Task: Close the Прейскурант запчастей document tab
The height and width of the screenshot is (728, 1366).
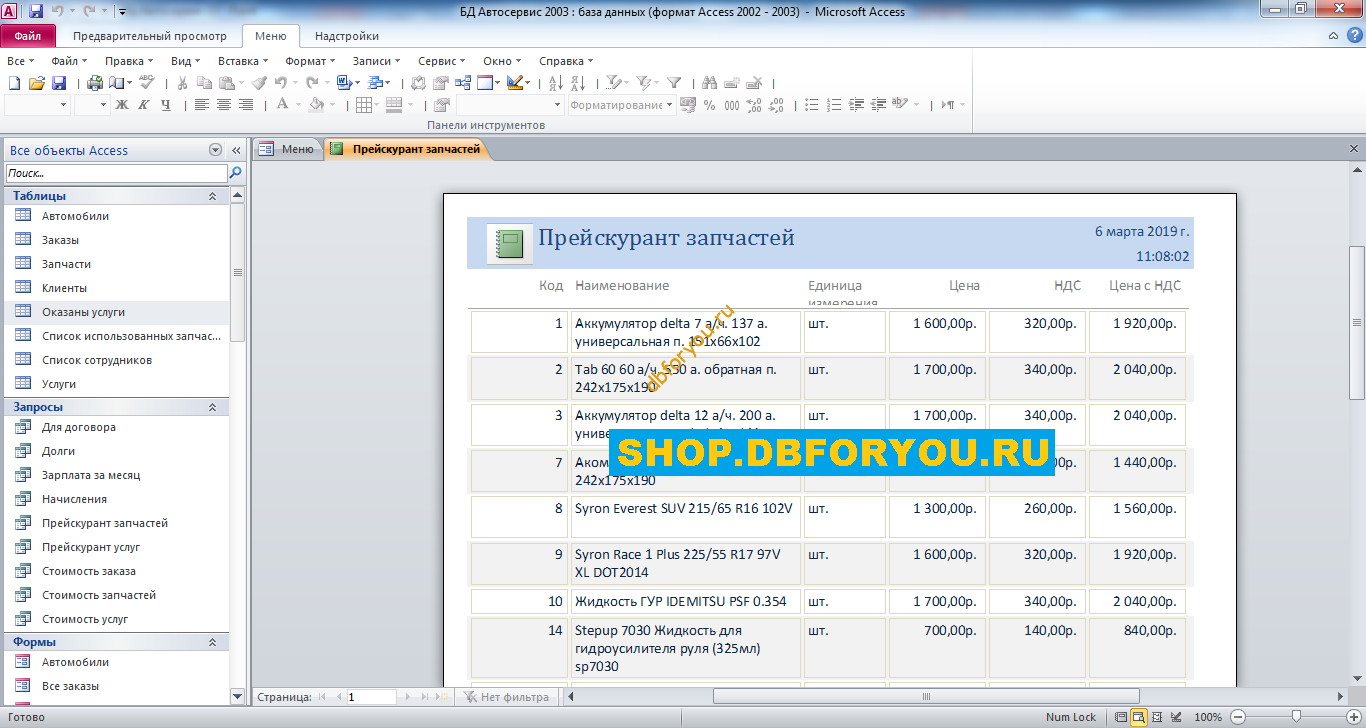Action: [1353, 149]
